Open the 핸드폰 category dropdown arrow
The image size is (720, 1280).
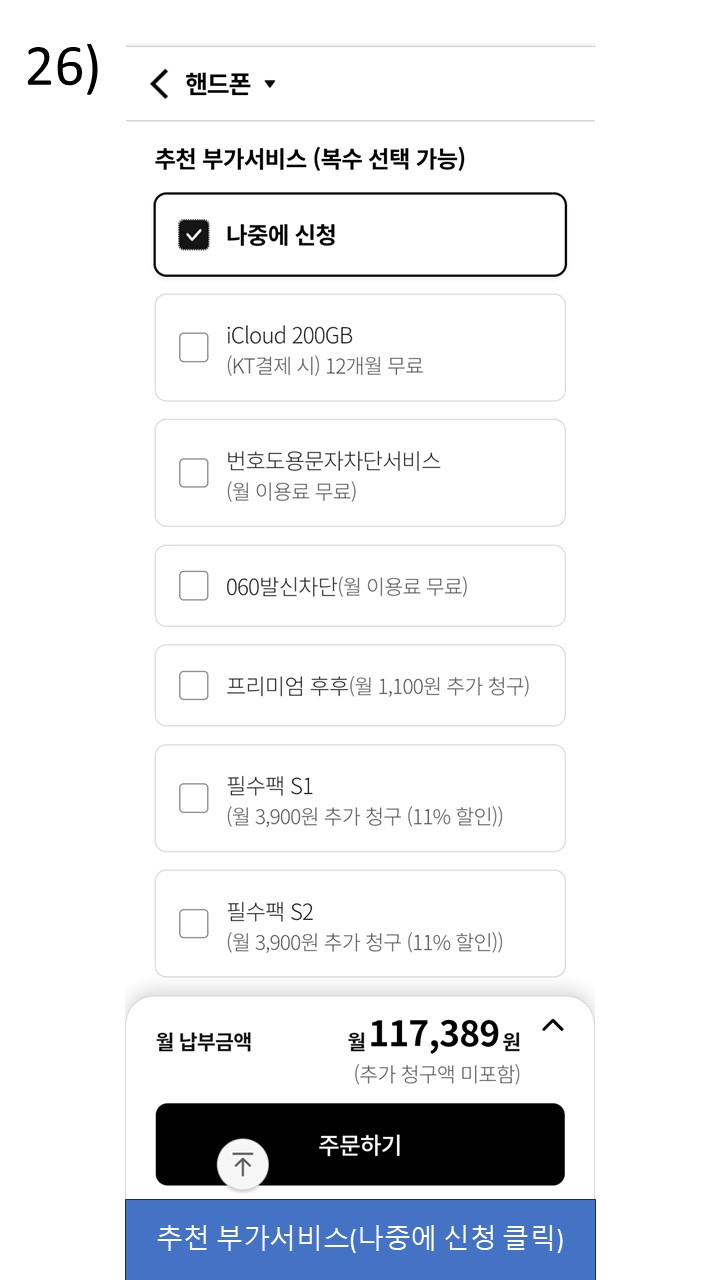click(x=269, y=85)
